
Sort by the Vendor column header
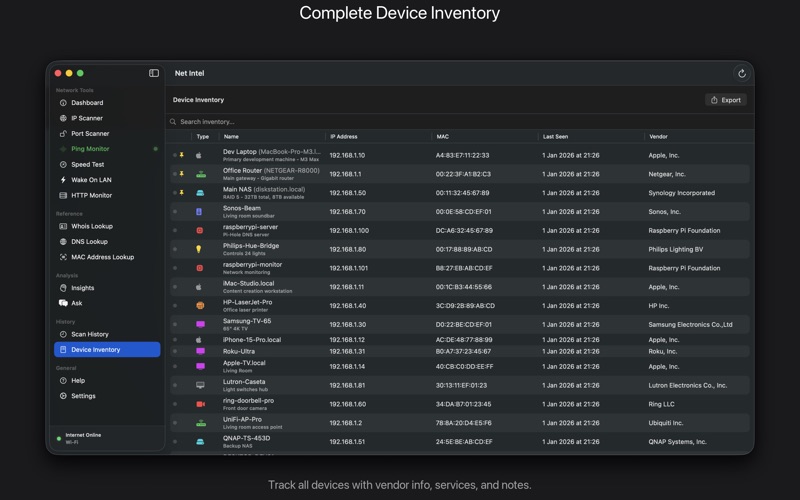(x=658, y=136)
